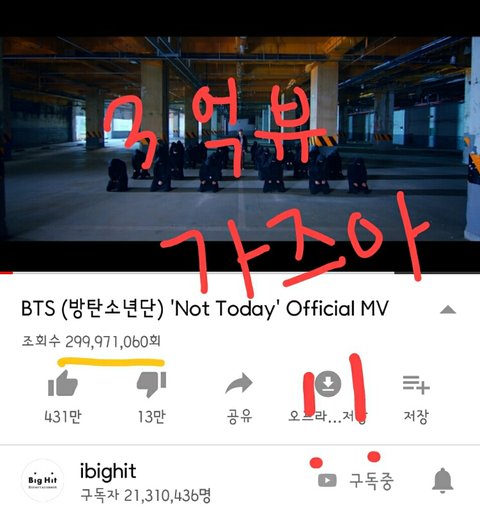480x515 pixels.
Task: Click the 431만 like count
Action: click(63, 416)
